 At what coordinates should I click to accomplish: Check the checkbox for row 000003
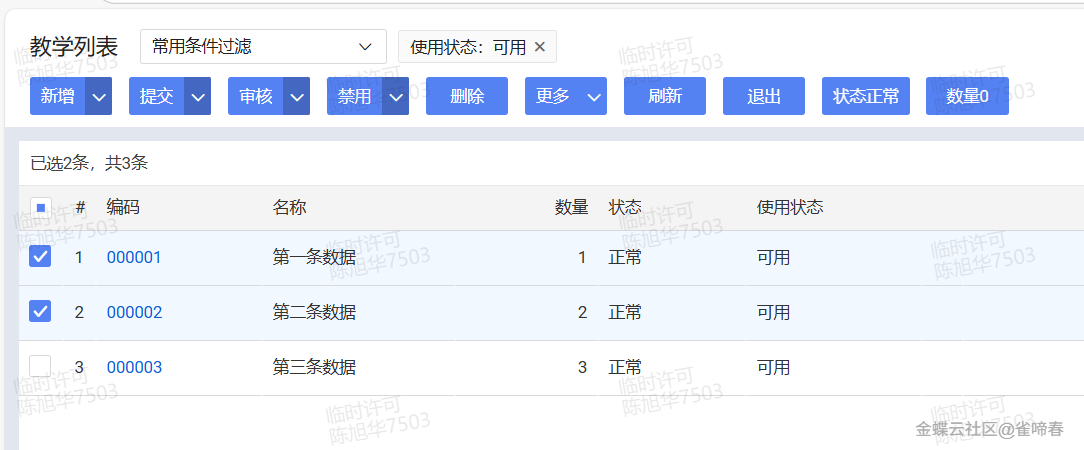tap(40, 366)
